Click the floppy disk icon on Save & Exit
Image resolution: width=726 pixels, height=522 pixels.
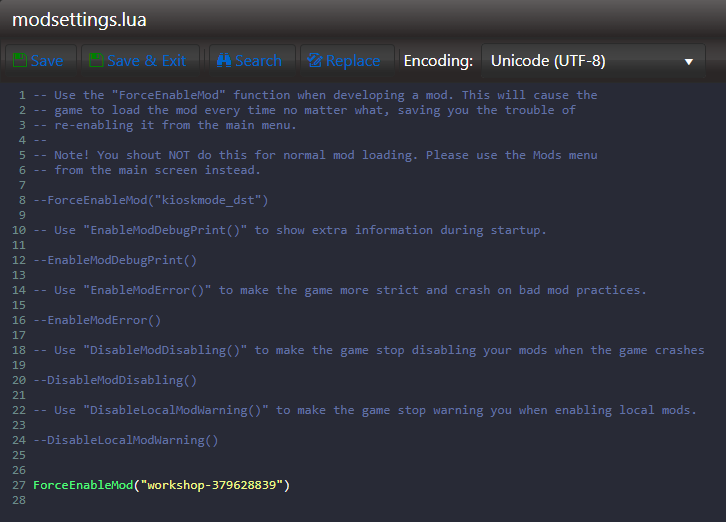(96, 60)
